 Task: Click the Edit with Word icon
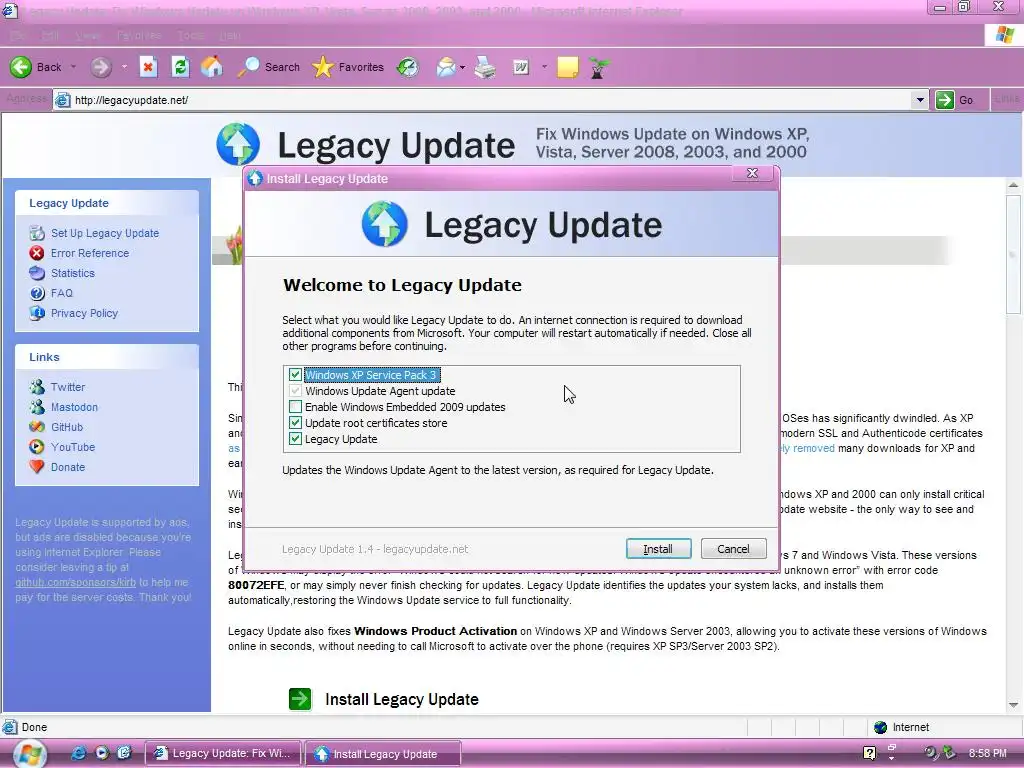(520, 67)
